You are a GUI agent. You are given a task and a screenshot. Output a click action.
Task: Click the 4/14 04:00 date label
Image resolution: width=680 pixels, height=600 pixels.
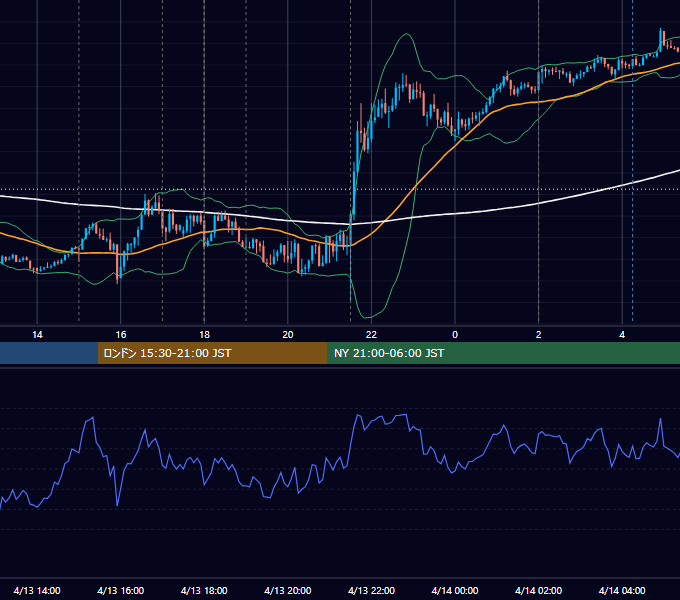(622, 590)
